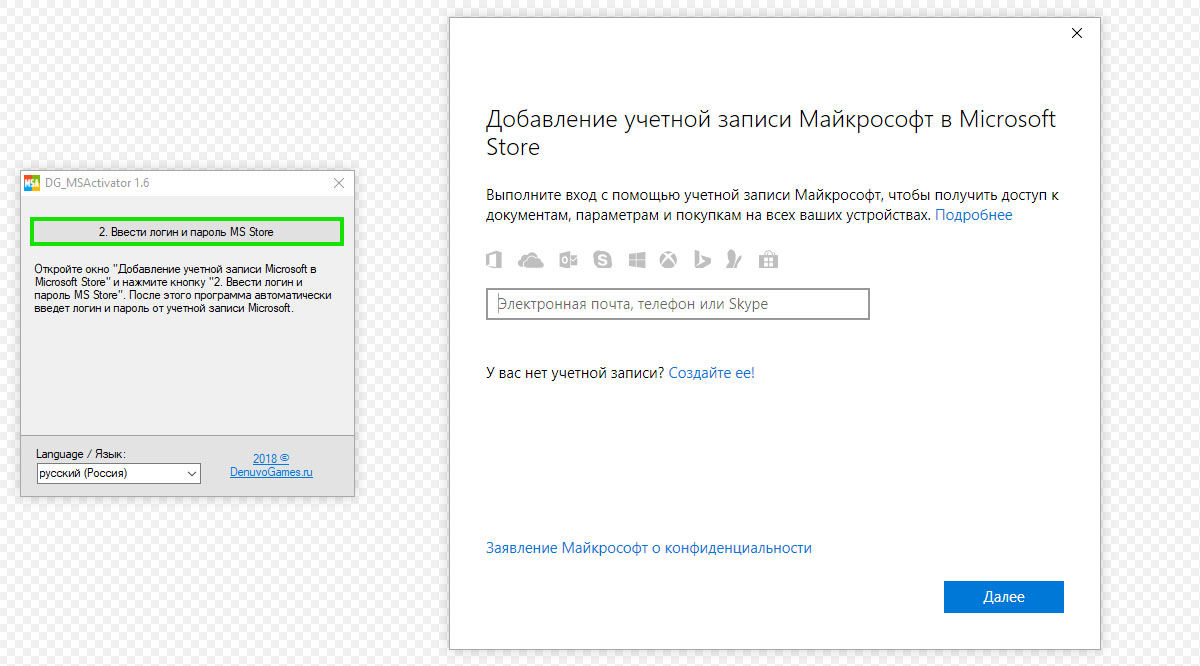The width and height of the screenshot is (1200, 666).
Task: Click the Office icon in services row
Action: tap(493, 260)
